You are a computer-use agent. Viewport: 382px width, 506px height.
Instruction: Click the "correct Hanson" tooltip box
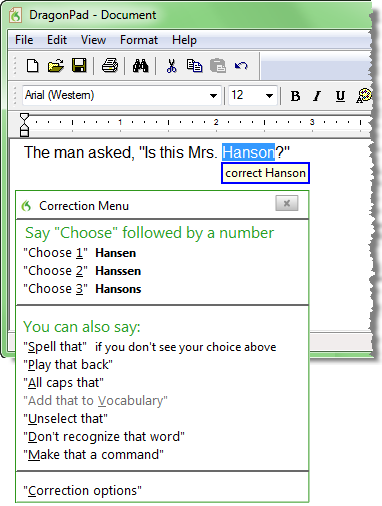265,173
